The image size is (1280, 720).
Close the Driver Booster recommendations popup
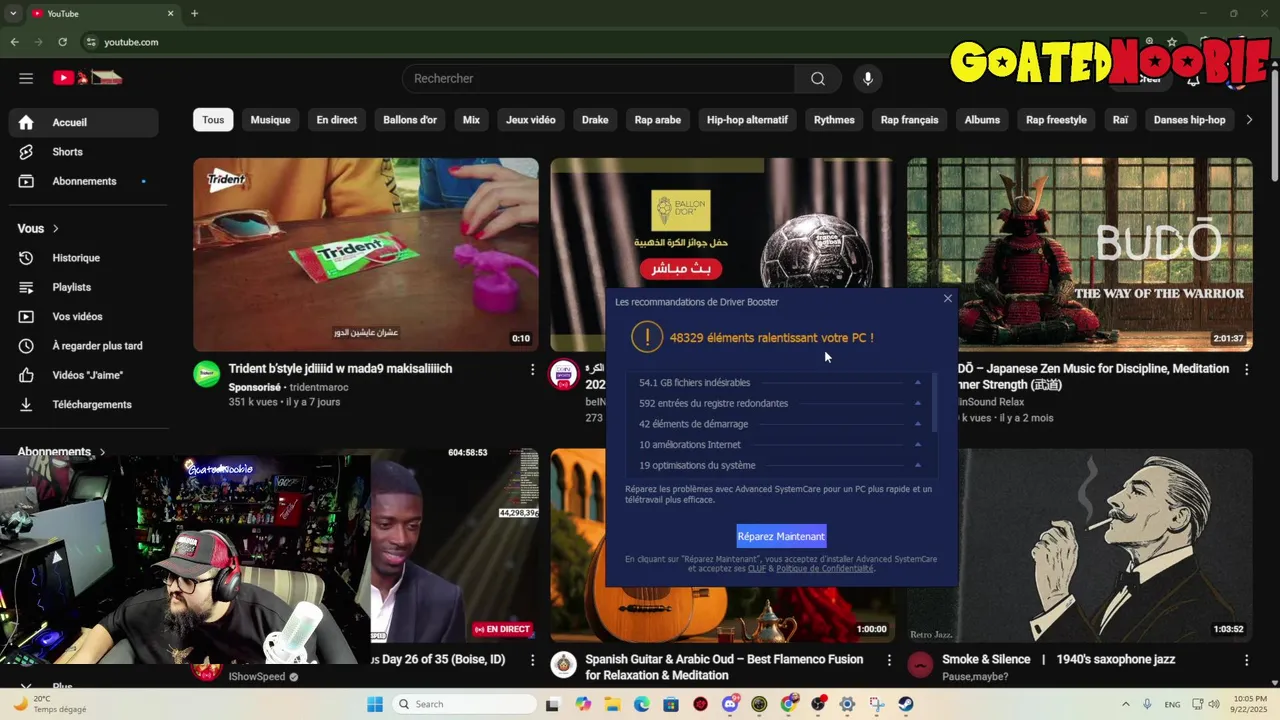[948, 298]
